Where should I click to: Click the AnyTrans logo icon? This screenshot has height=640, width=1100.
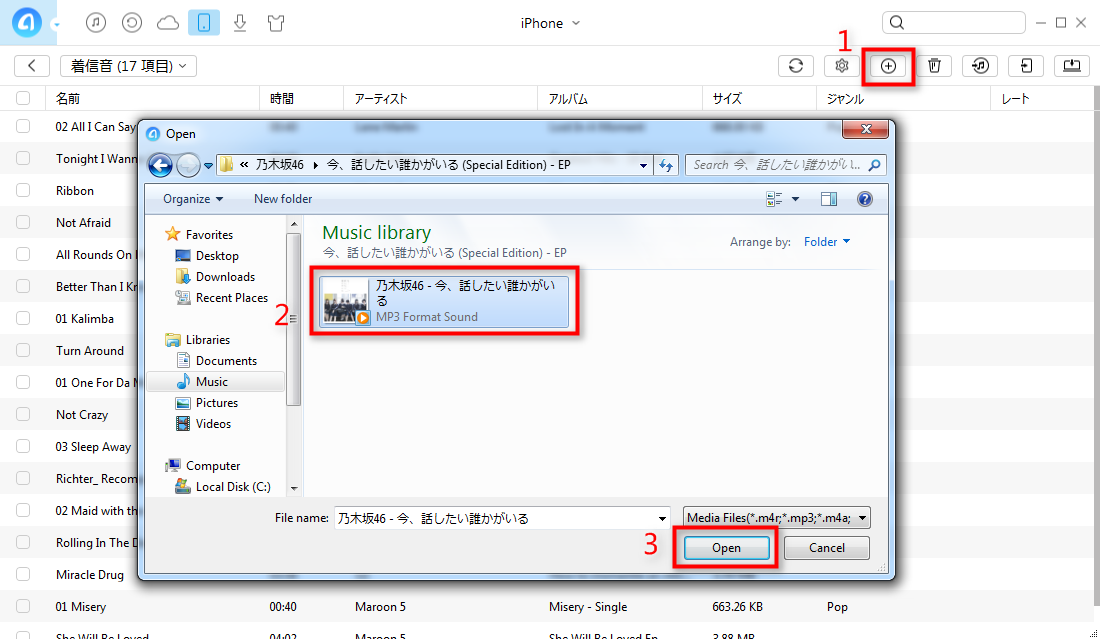(27, 22)
